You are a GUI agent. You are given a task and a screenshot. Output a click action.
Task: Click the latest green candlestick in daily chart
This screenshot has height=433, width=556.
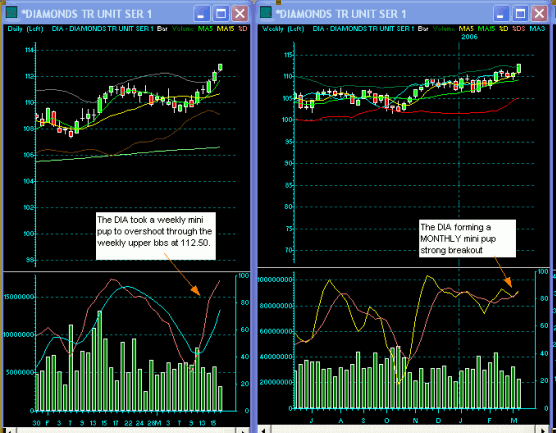coord(220,67)
